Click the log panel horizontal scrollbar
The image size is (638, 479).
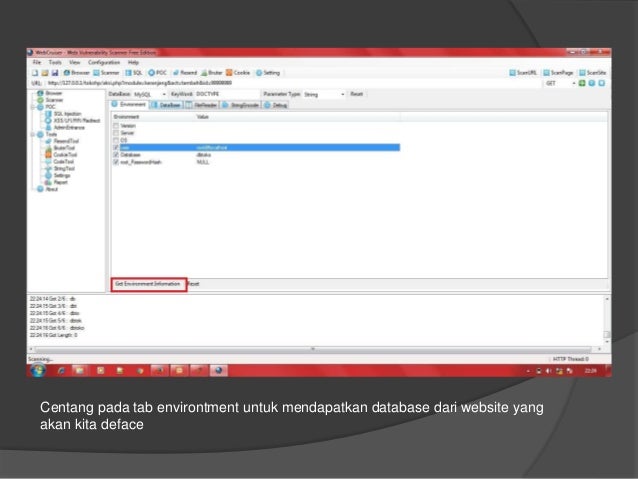coord(313,349)
